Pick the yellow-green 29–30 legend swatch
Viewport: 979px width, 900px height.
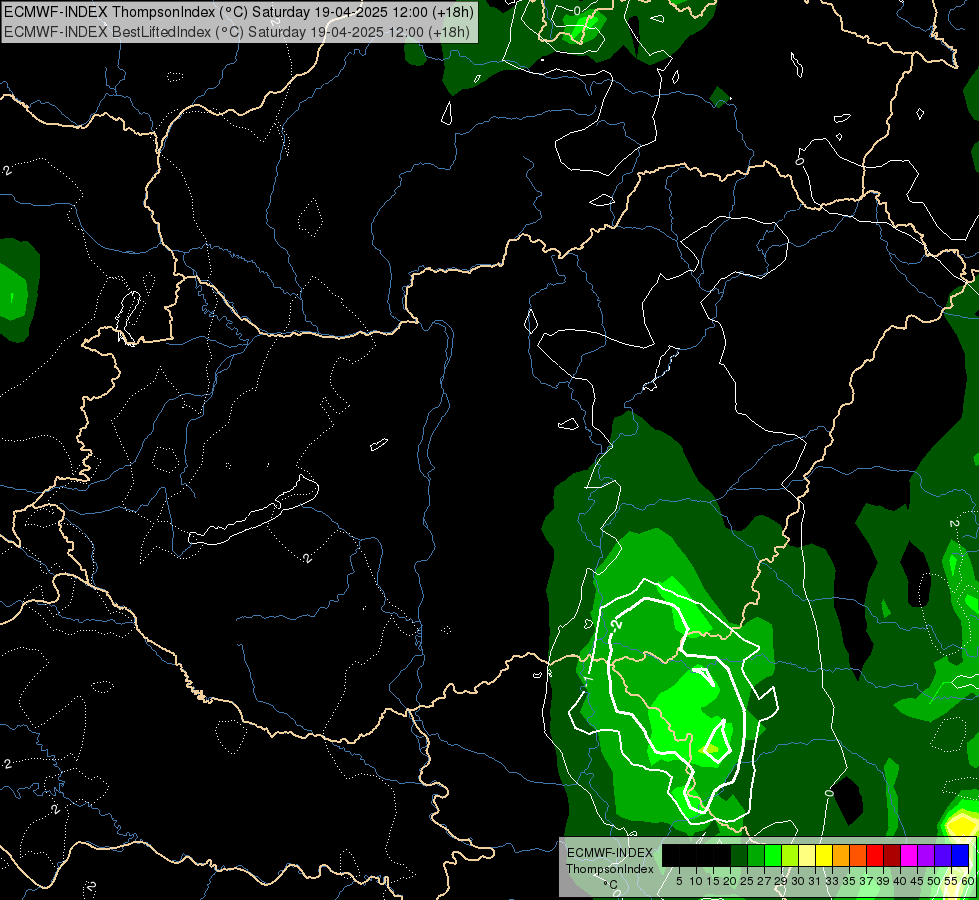pyautogui.click(x=790, y=856)
